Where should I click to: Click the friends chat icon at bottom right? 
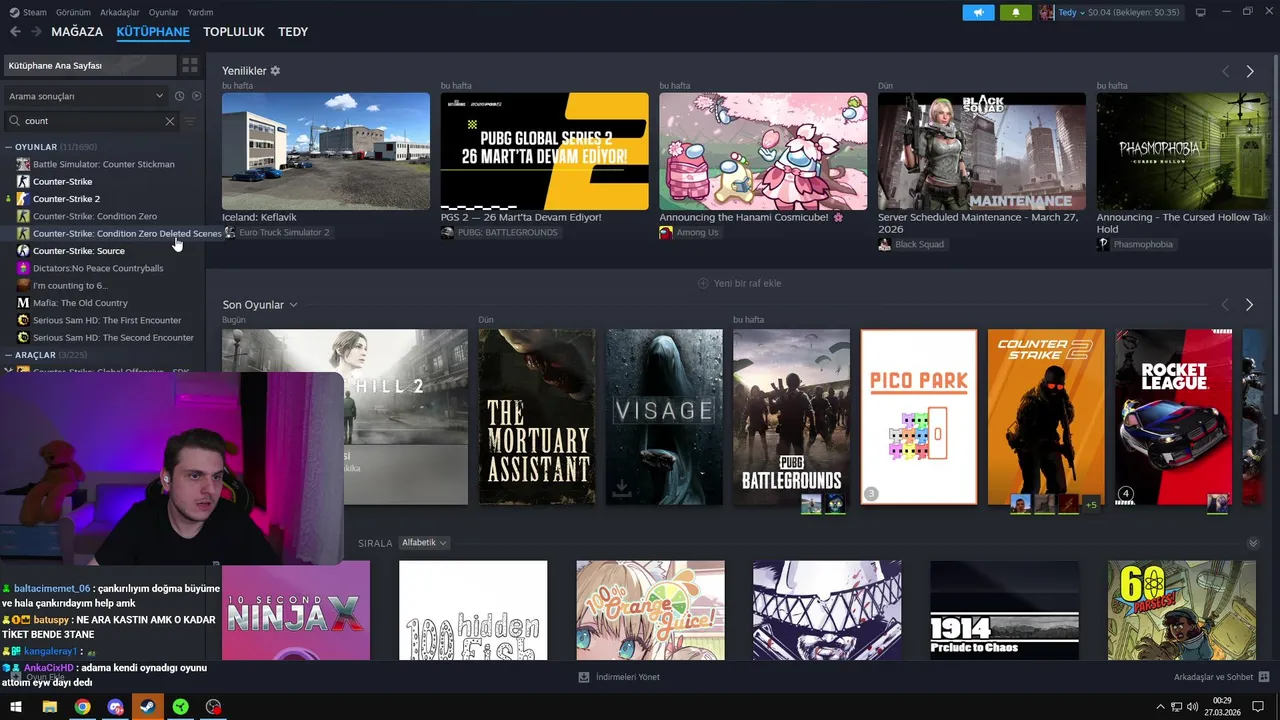coord(1264,677)
